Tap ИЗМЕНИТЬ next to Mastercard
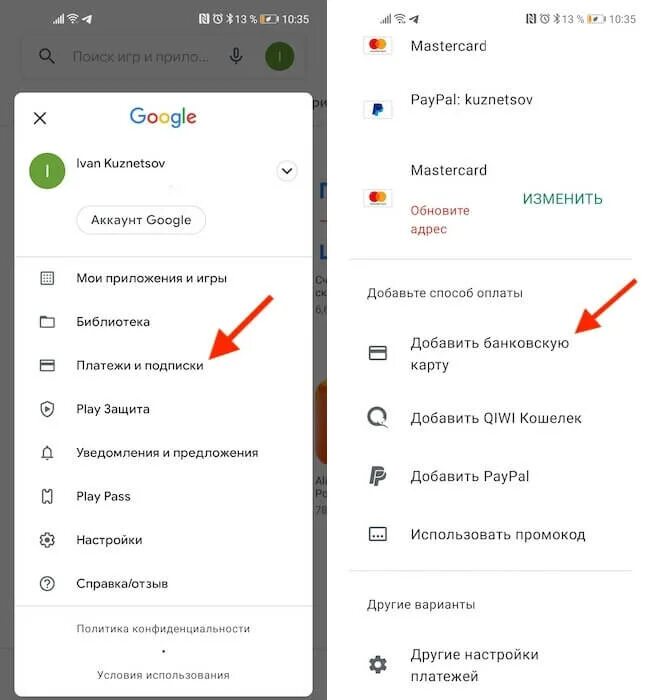This screenshot has height=700, width=654. (562, 199)
